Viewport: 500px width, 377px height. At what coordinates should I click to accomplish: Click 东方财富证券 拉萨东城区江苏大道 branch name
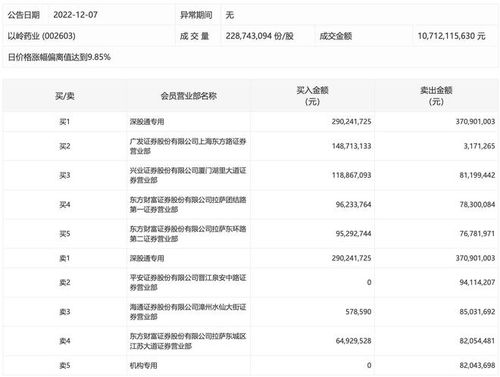click(188, 341)
